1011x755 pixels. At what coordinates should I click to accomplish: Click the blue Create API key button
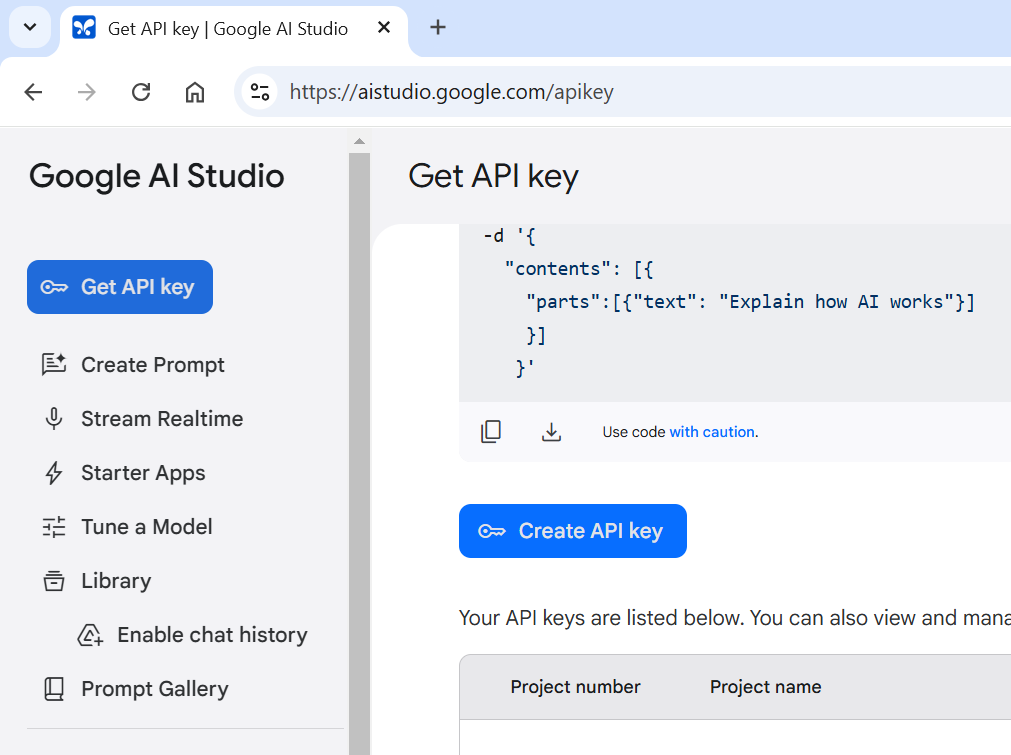point(572,531)
